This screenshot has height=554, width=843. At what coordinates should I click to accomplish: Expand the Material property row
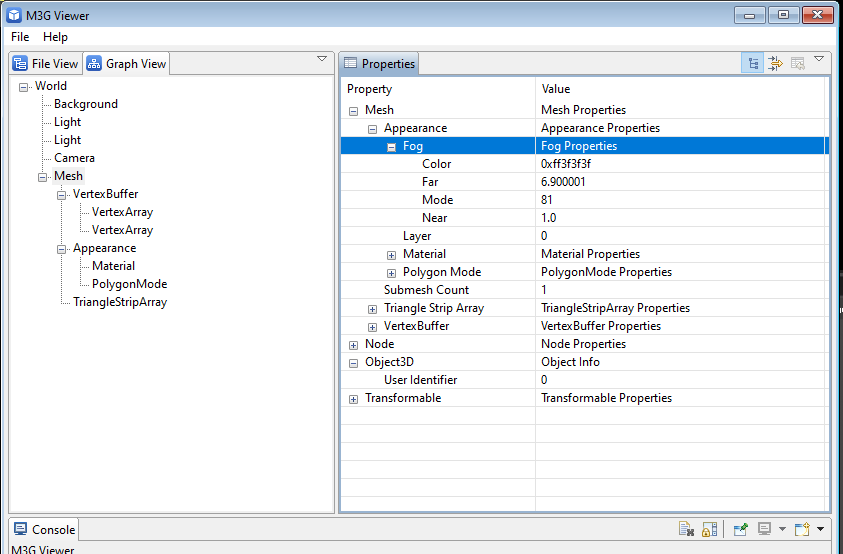click(x=391, y=255)
